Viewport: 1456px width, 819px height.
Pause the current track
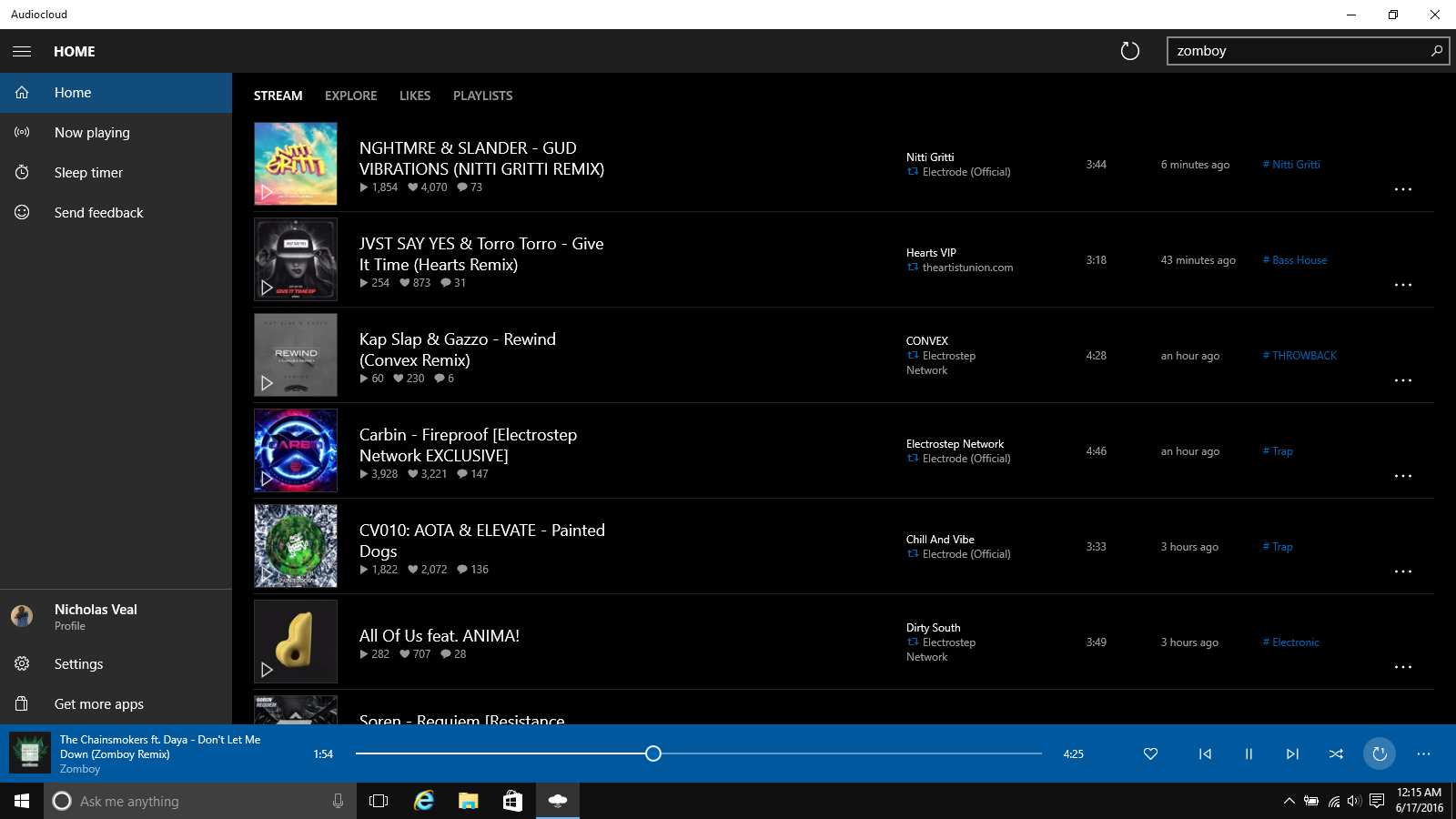pyautogui.click(x=1249, y=753)
